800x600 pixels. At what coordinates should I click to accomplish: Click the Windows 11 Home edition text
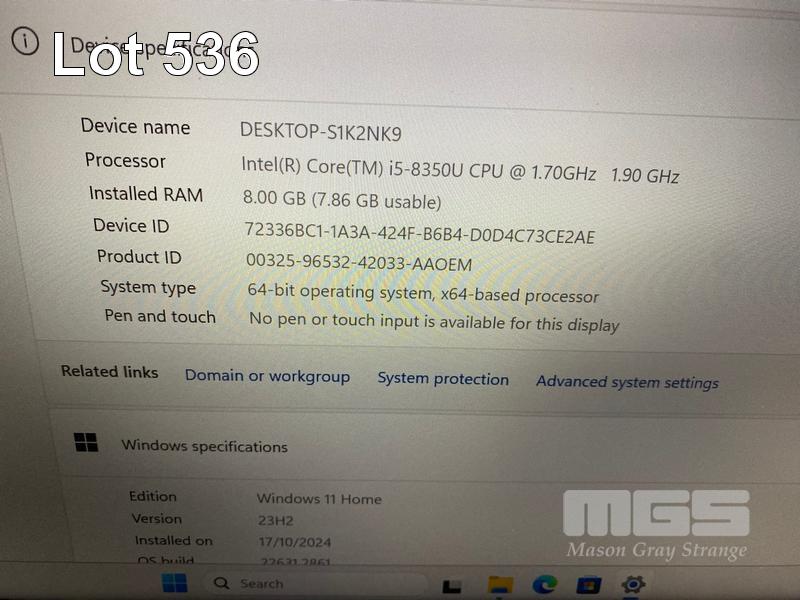[x=319, y=498]
